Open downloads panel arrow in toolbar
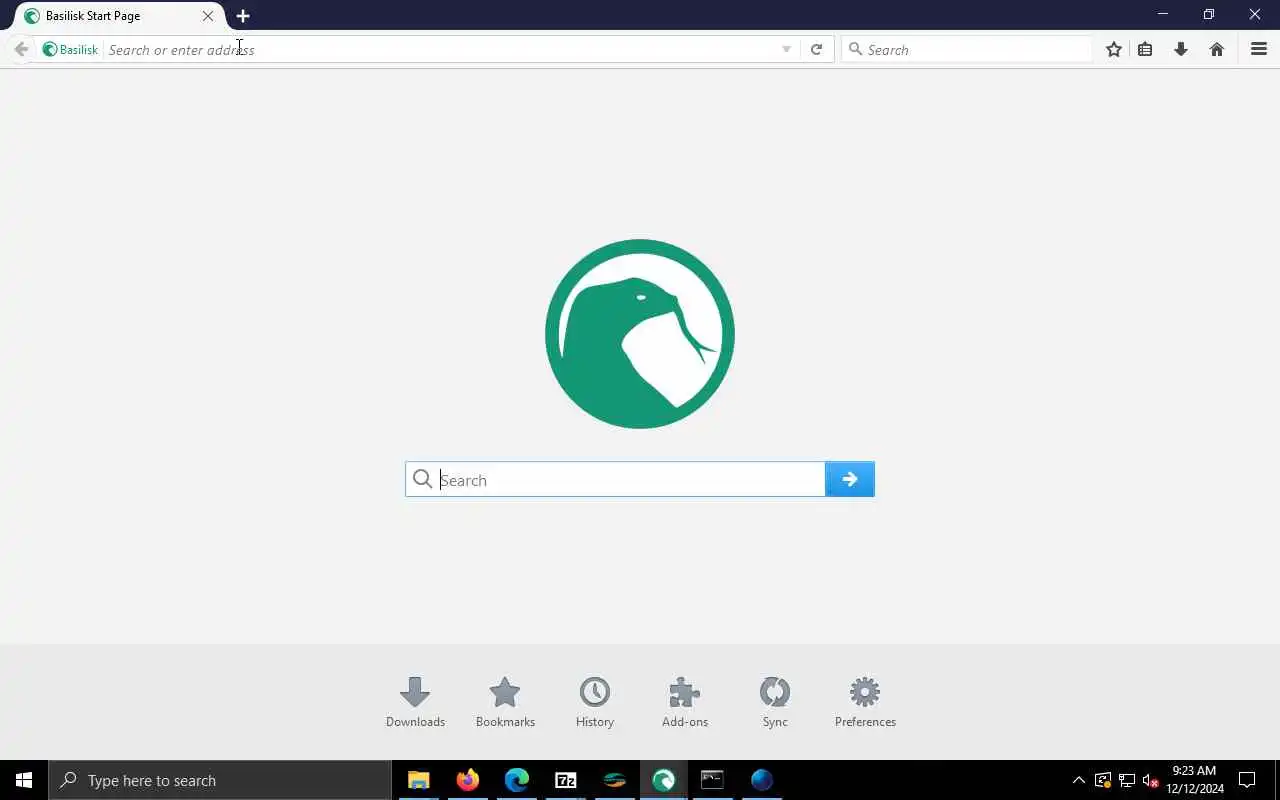The width and height of the screenshot is (1280, 800). pos(1181,49)
